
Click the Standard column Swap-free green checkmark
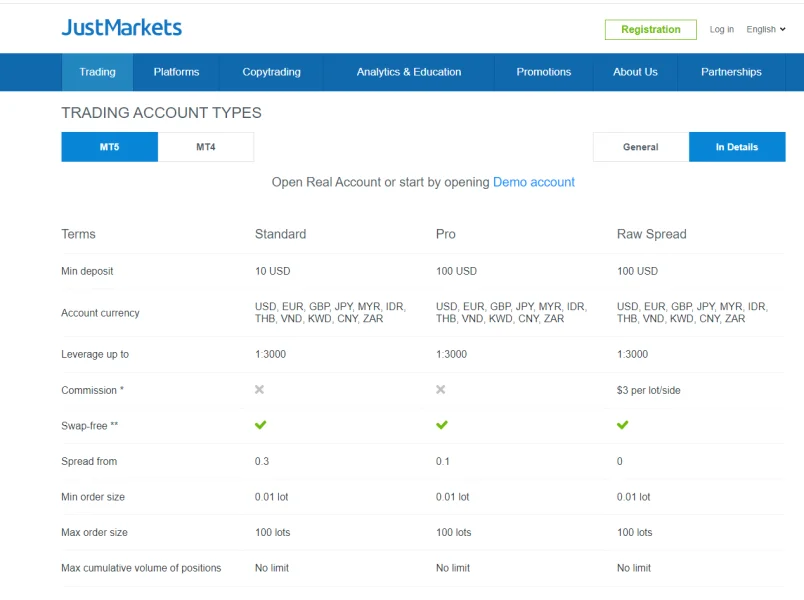point(261,425)
